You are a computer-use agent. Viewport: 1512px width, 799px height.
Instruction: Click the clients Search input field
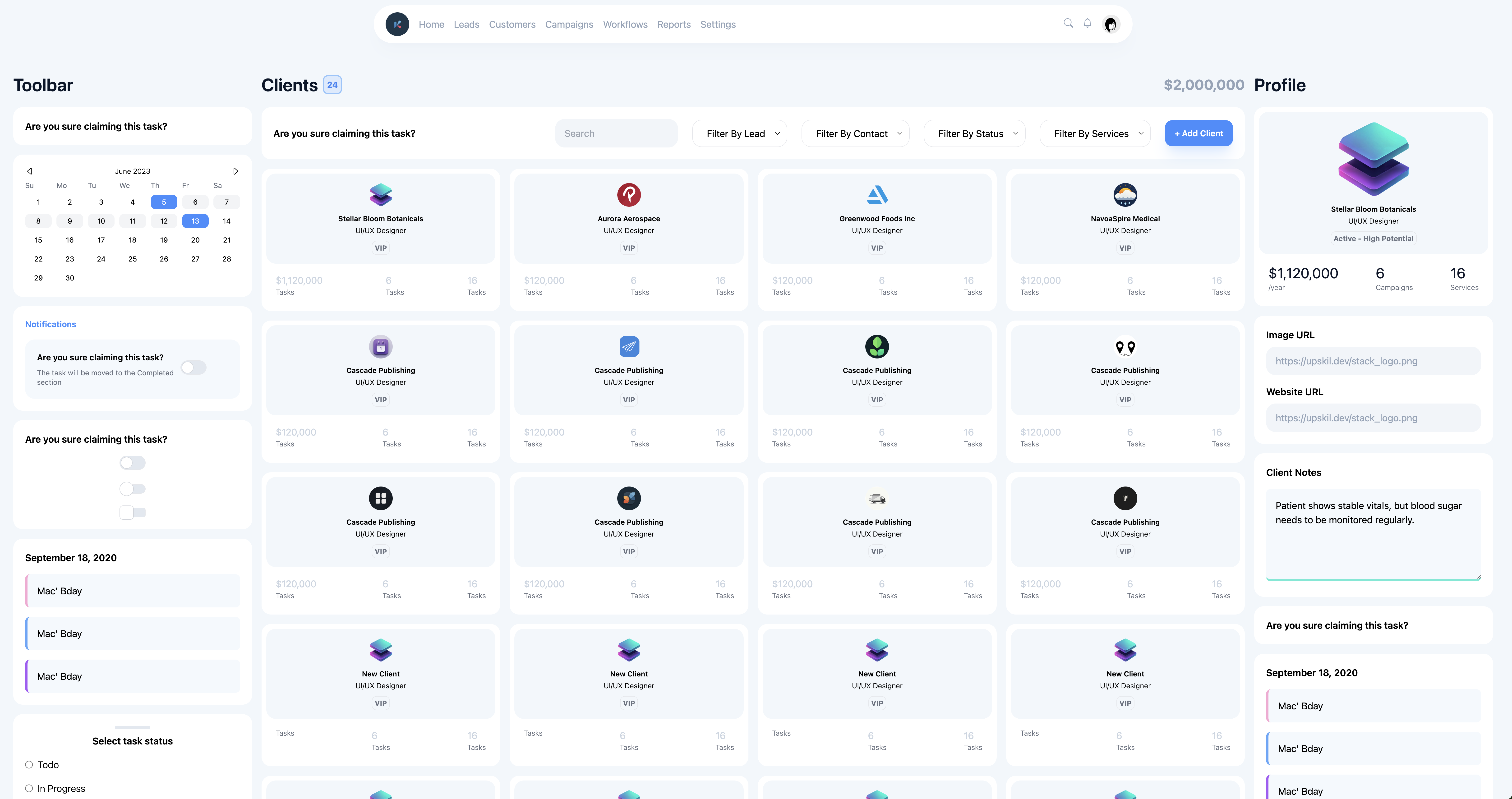(616, 134)
